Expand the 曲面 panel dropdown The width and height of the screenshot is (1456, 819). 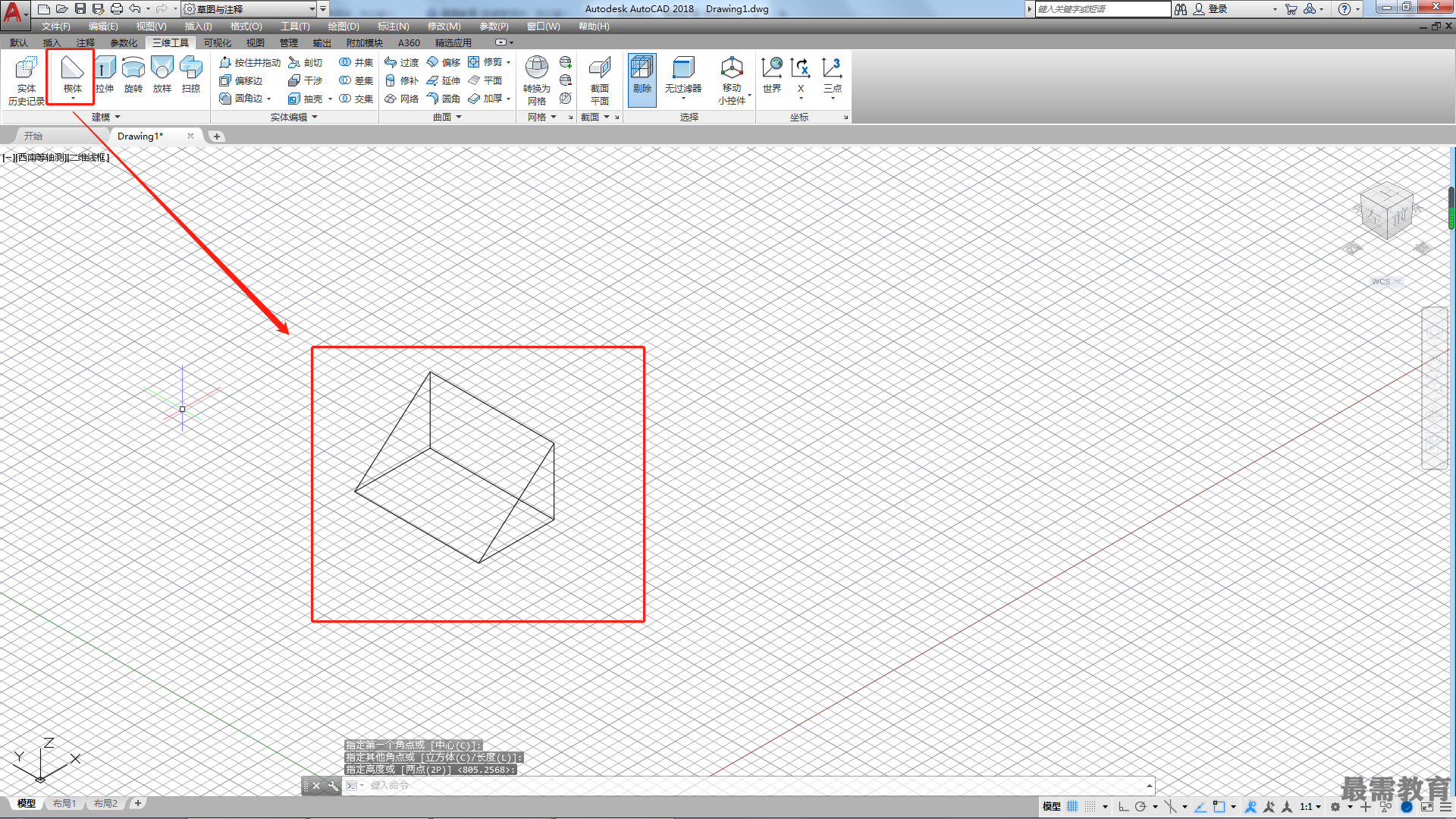(447, 117)
